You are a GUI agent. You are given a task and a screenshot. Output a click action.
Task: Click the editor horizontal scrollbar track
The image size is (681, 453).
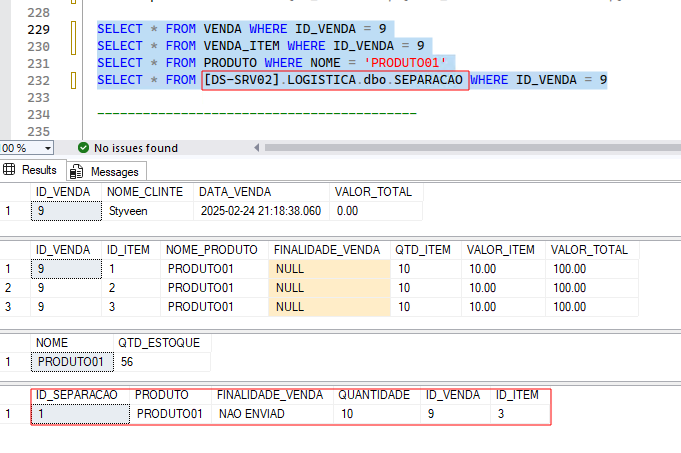pyautogui.click(x=470, y=147)
